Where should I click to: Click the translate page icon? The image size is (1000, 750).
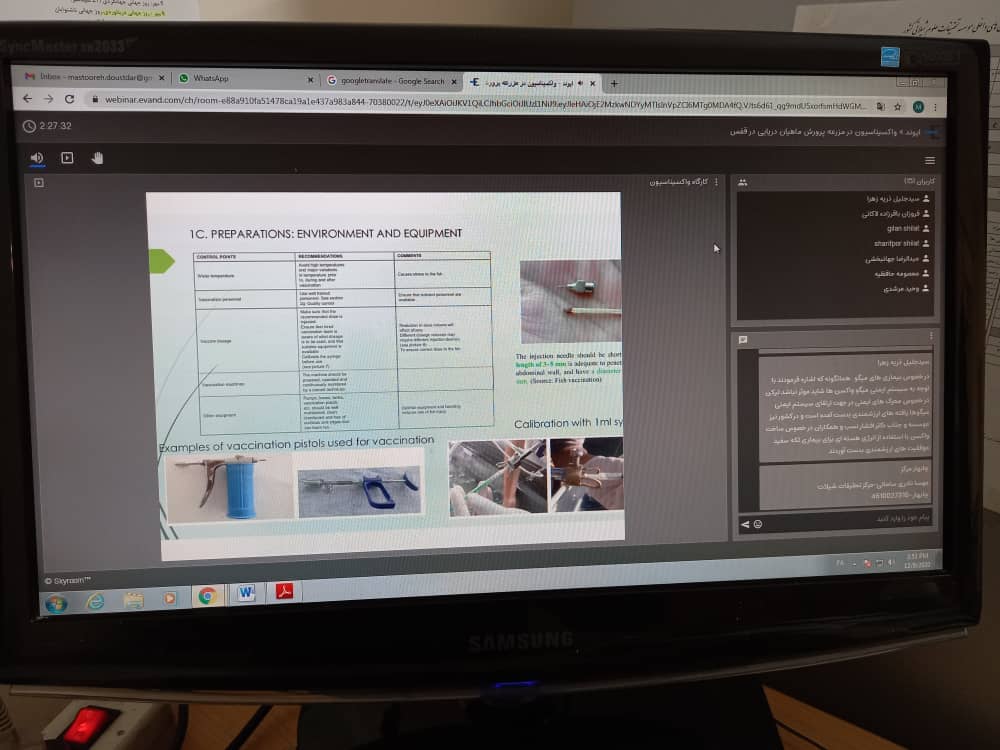coord(880,106)
